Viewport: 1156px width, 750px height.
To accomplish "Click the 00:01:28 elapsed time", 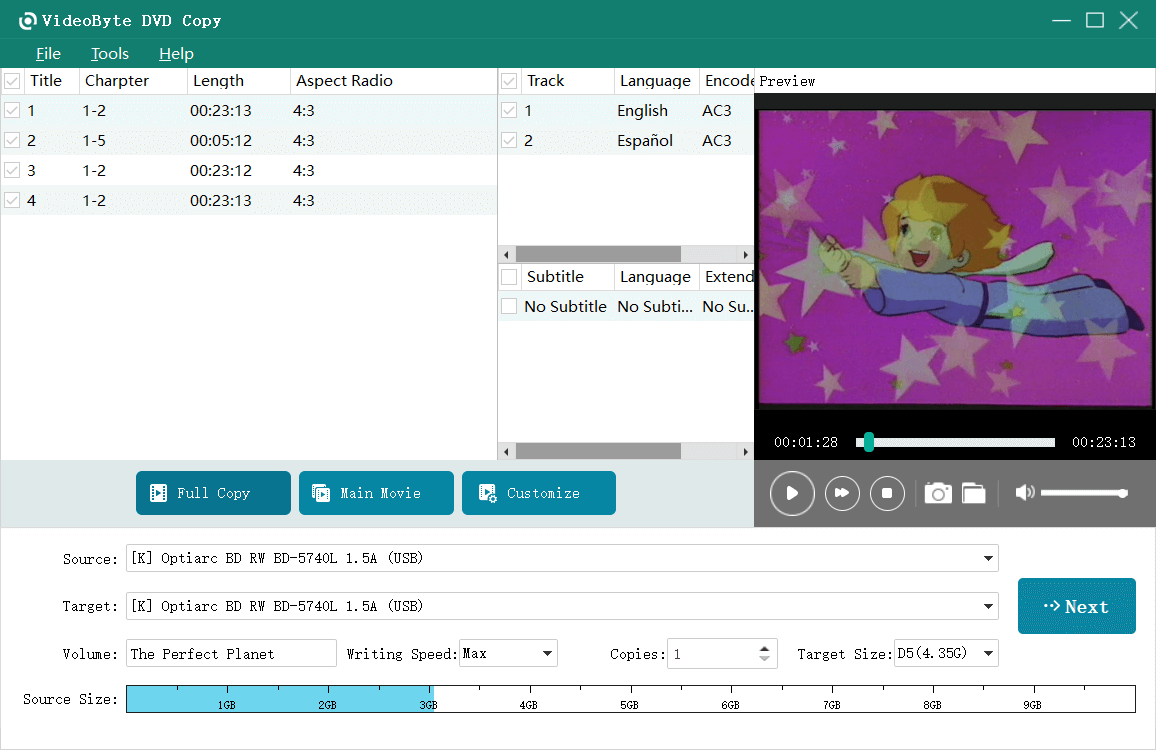I will [806, 442].
